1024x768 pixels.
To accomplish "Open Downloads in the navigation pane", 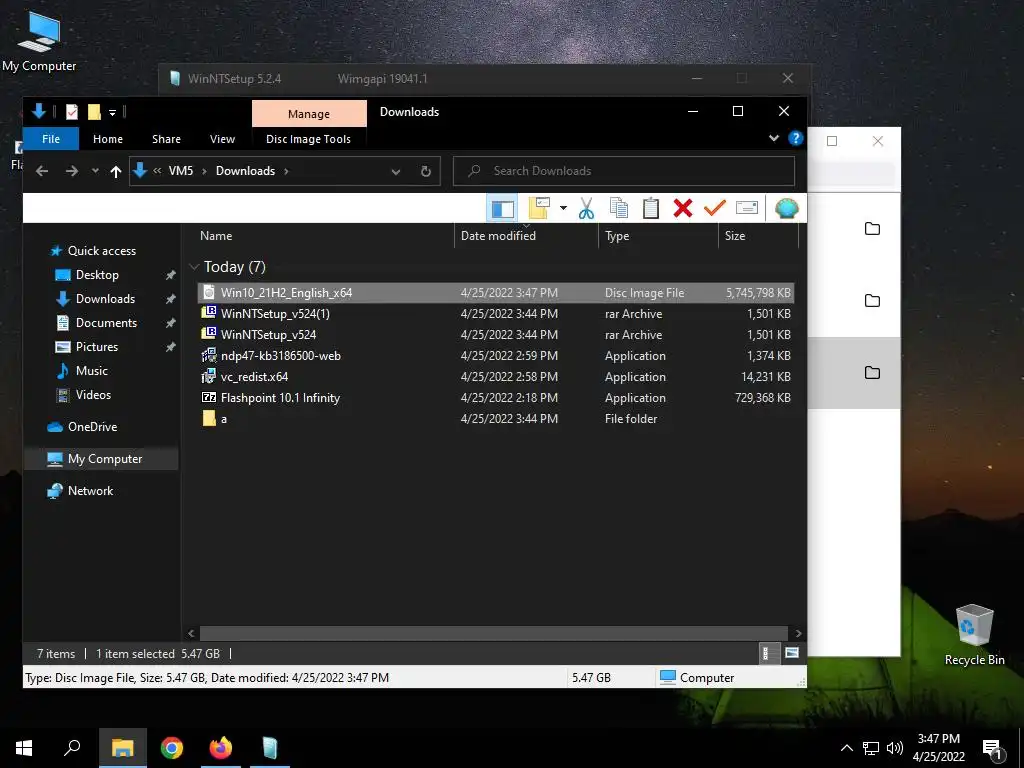I will [105, 299].
